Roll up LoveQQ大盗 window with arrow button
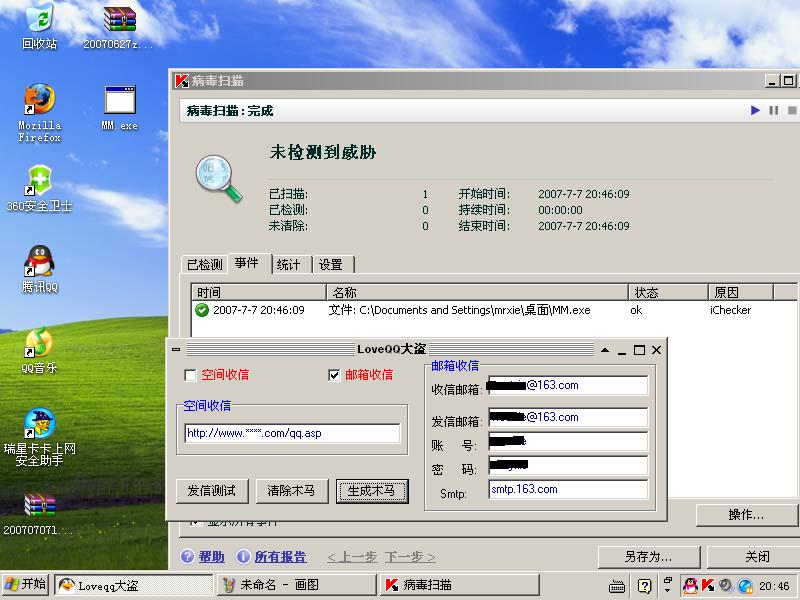This screenshot has width=800, height=600. [605, 350]
